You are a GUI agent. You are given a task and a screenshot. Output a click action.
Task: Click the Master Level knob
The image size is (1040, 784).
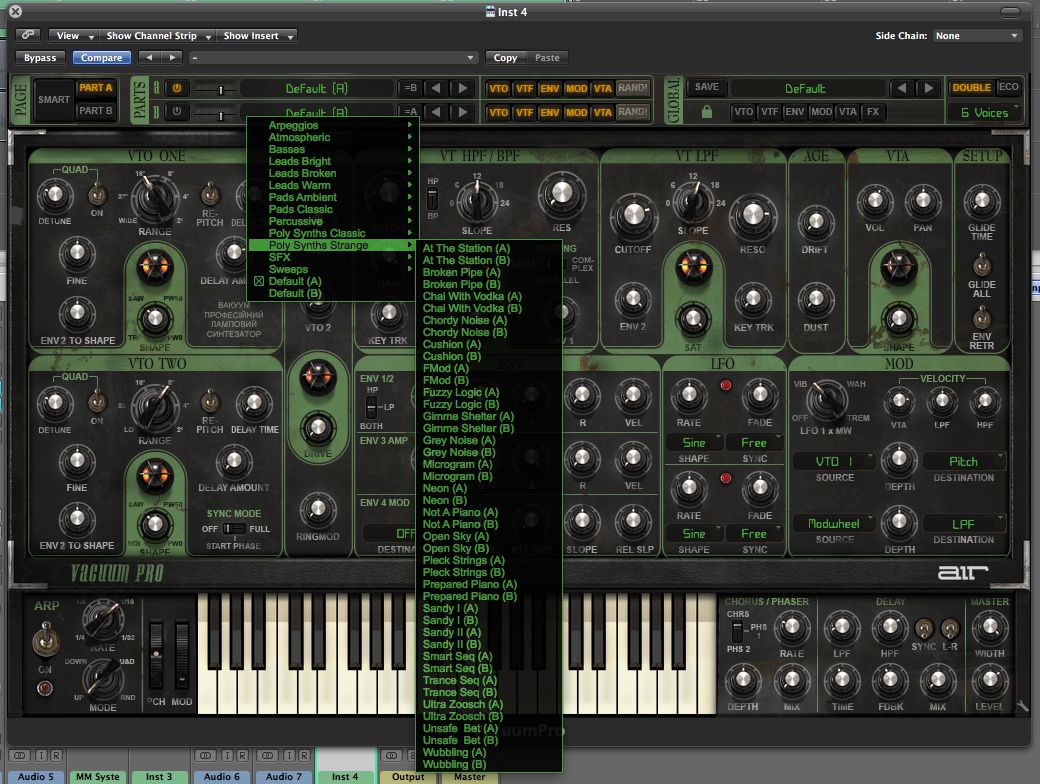coord(989,679)
